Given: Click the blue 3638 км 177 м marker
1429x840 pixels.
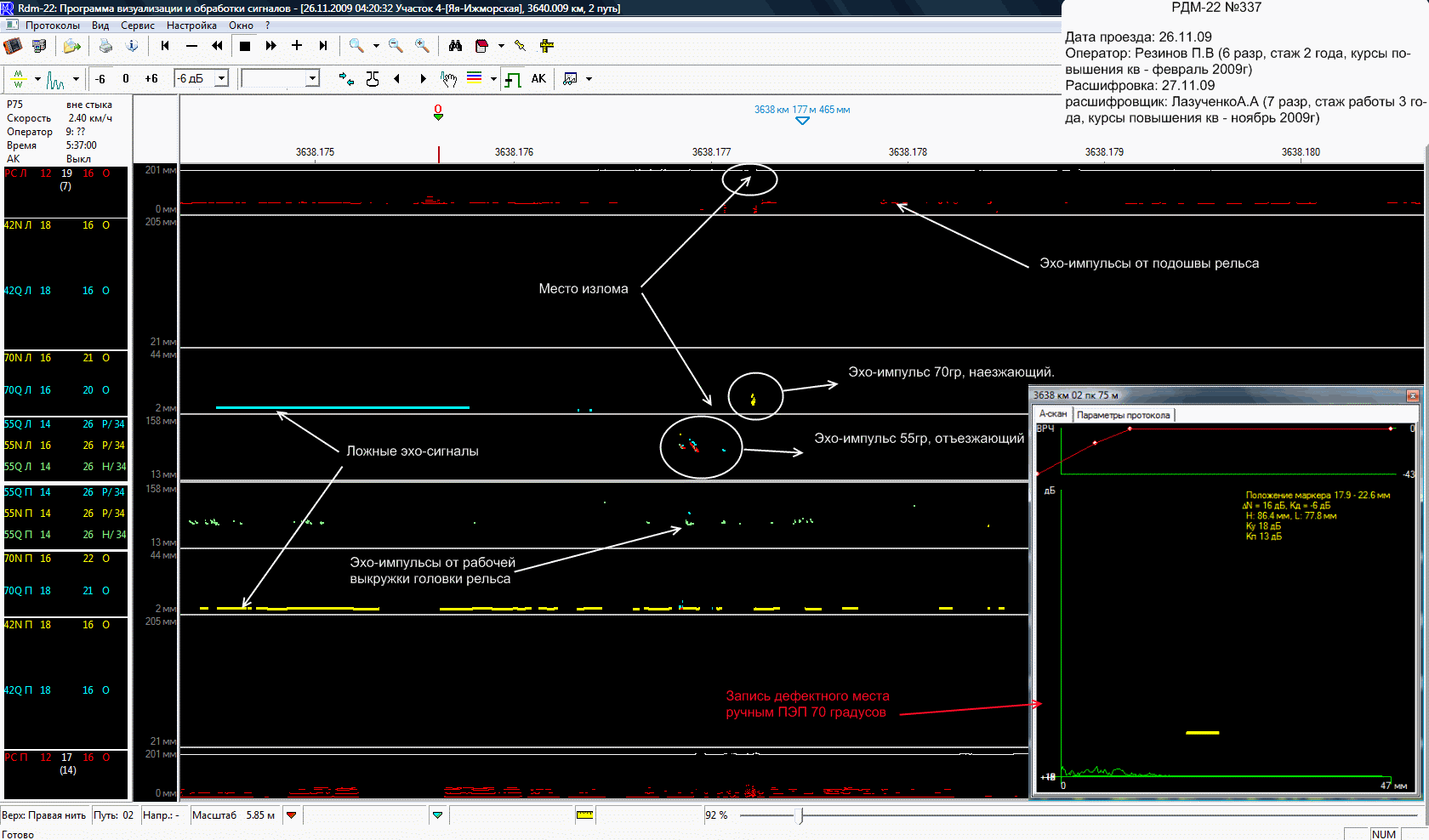Looking at the screenshot, I should pos(802,114).
